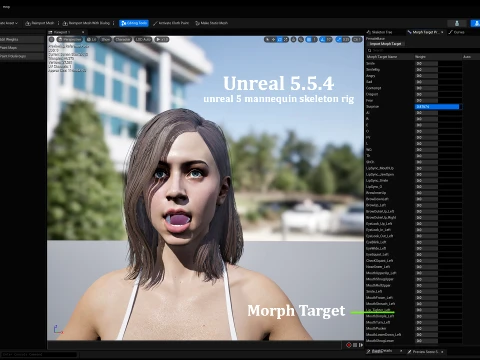Click the grey user icon top right

pyautogui.click(x=457, y=23)
